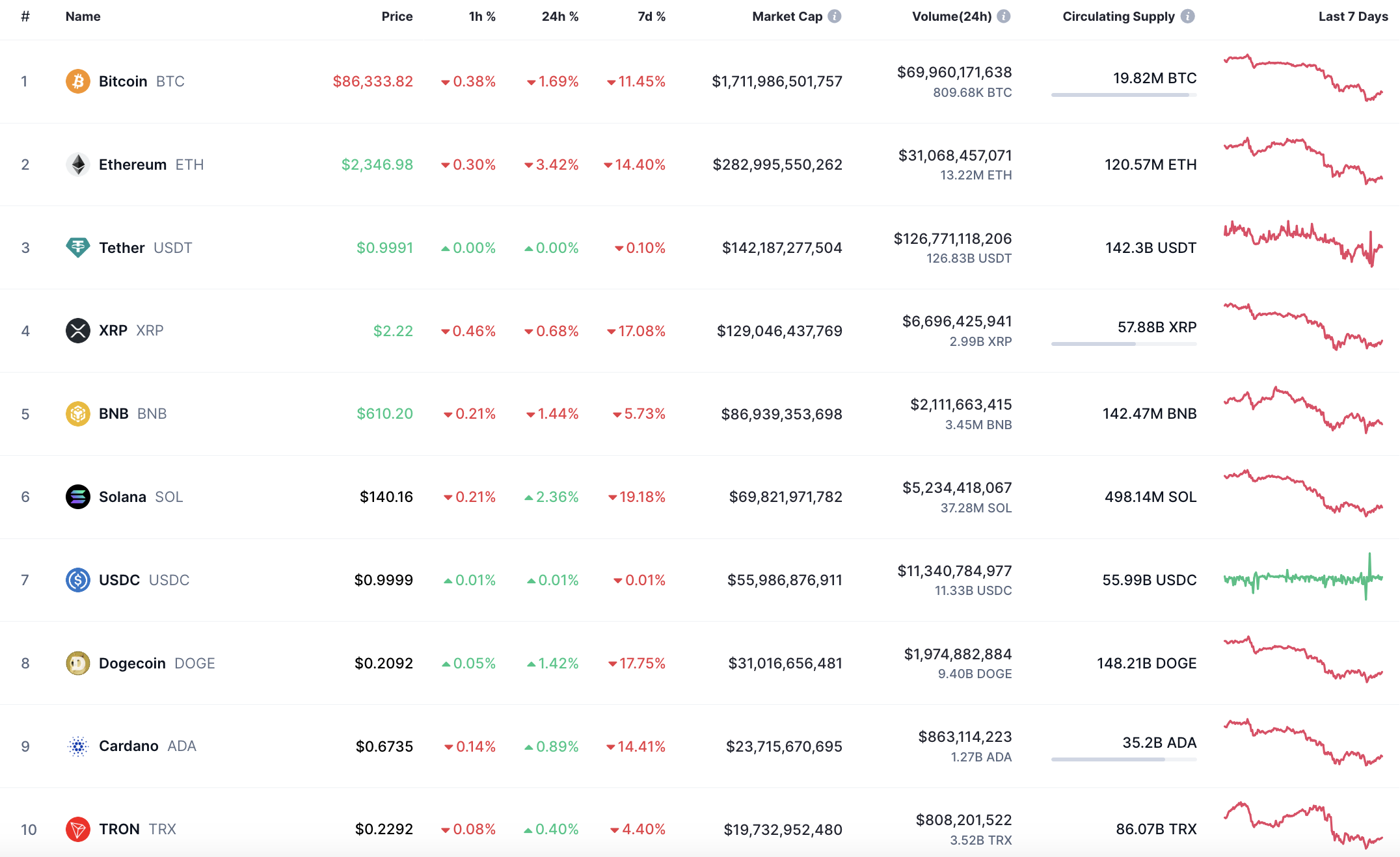Click the Volume(24h) info icon
The height and width of the screenshot is (857, 1400).
[x=1004, y=16]
